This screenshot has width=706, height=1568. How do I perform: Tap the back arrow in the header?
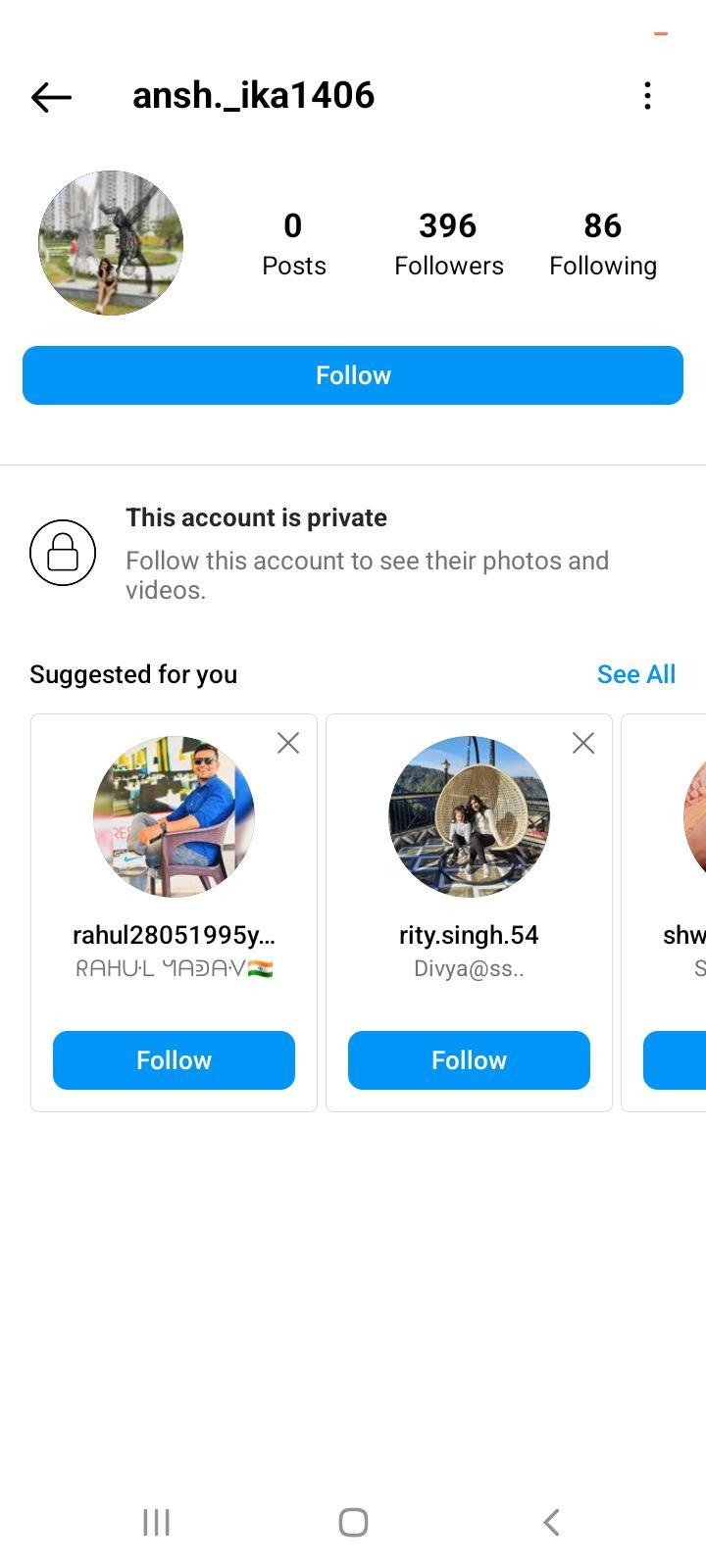(x=51, y=96)
